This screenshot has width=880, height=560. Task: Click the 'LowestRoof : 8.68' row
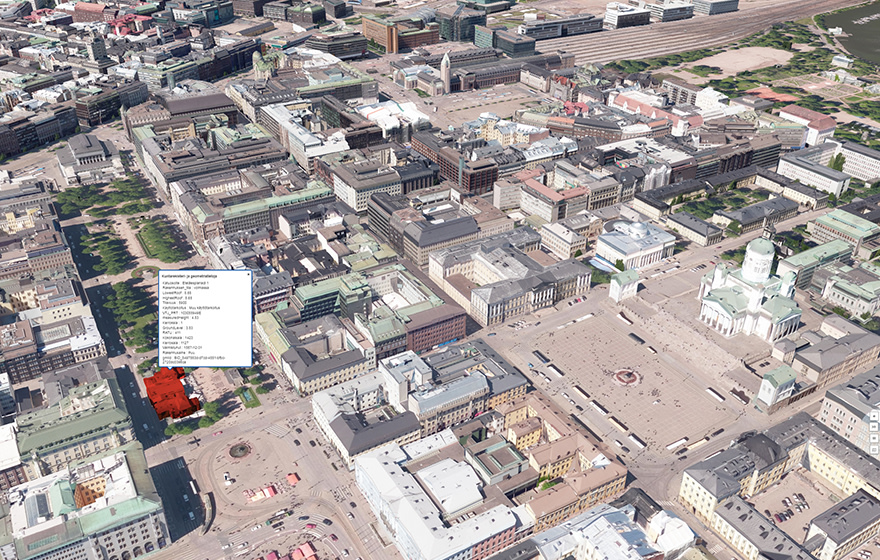pos(177,293)
